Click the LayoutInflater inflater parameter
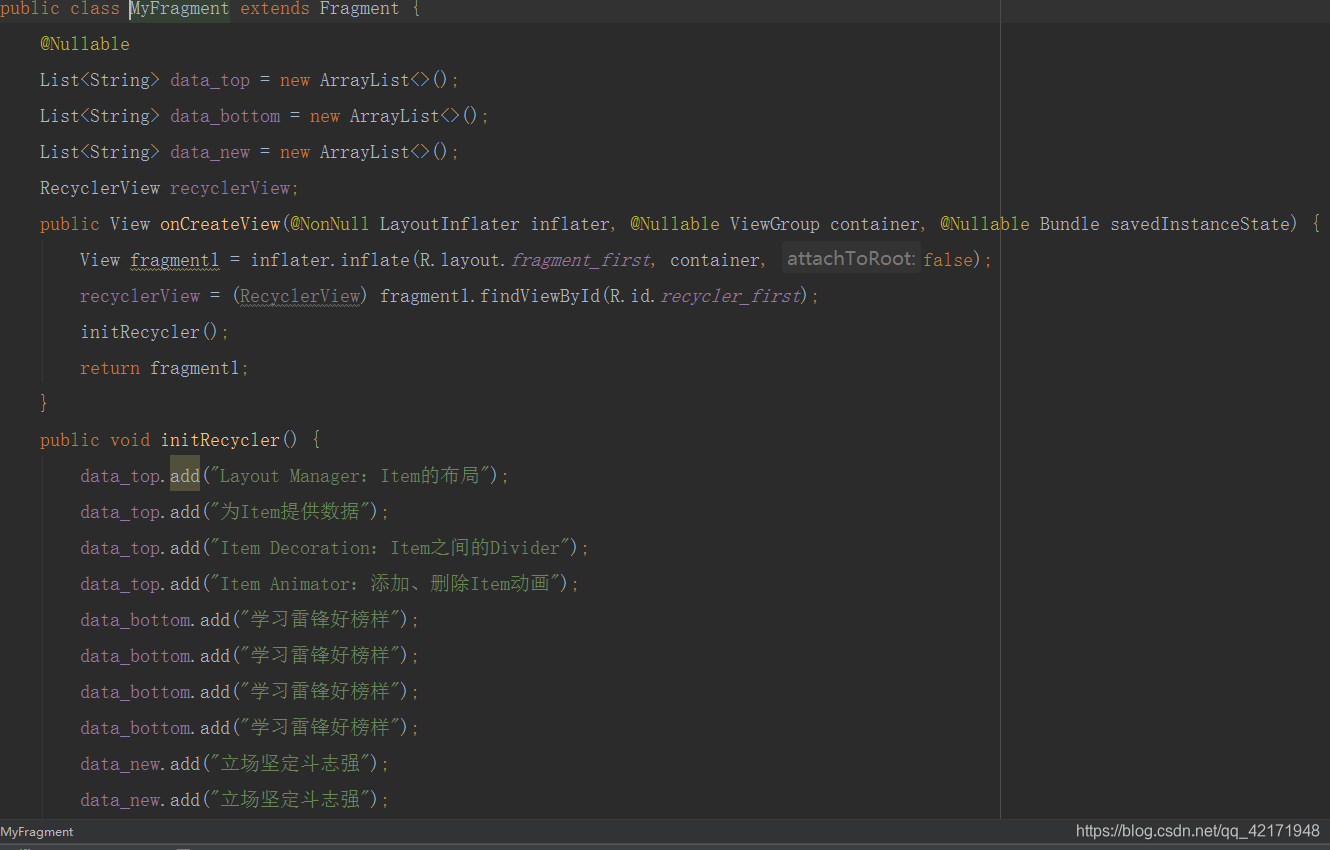1330x850 pixels. (x=495, y=224)
